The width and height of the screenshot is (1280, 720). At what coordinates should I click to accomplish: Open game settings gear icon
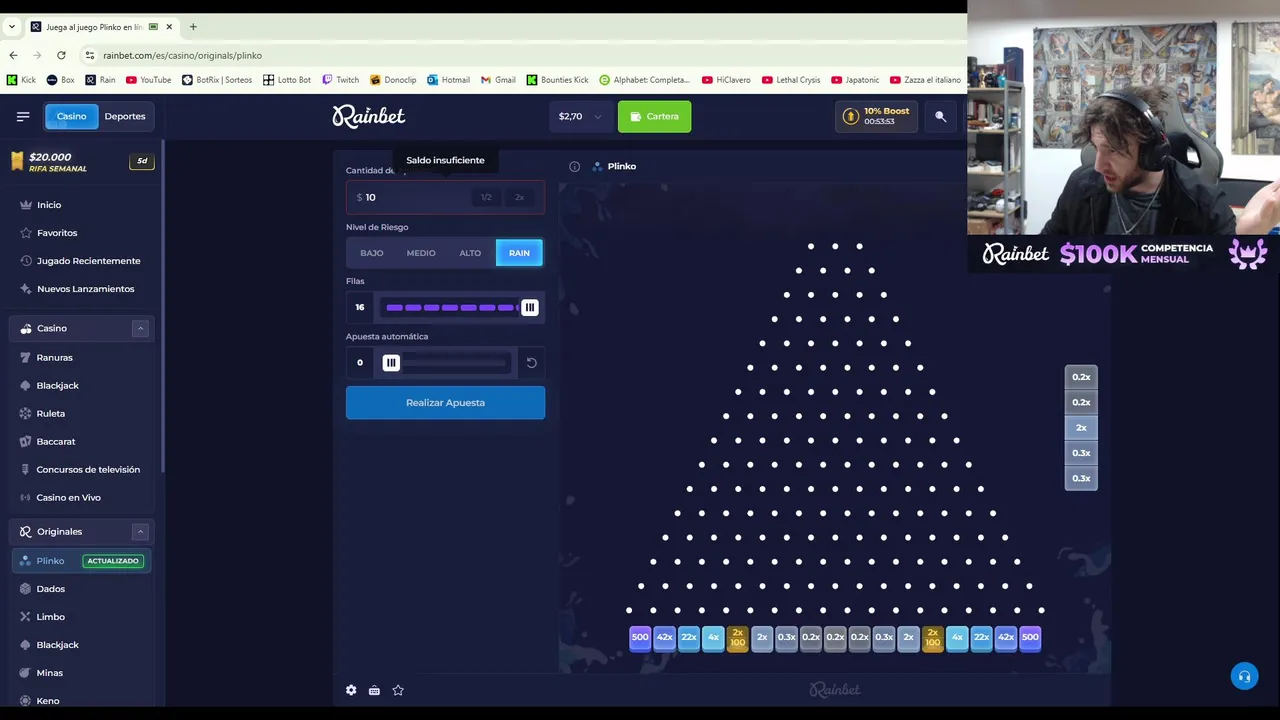point(351,690)
